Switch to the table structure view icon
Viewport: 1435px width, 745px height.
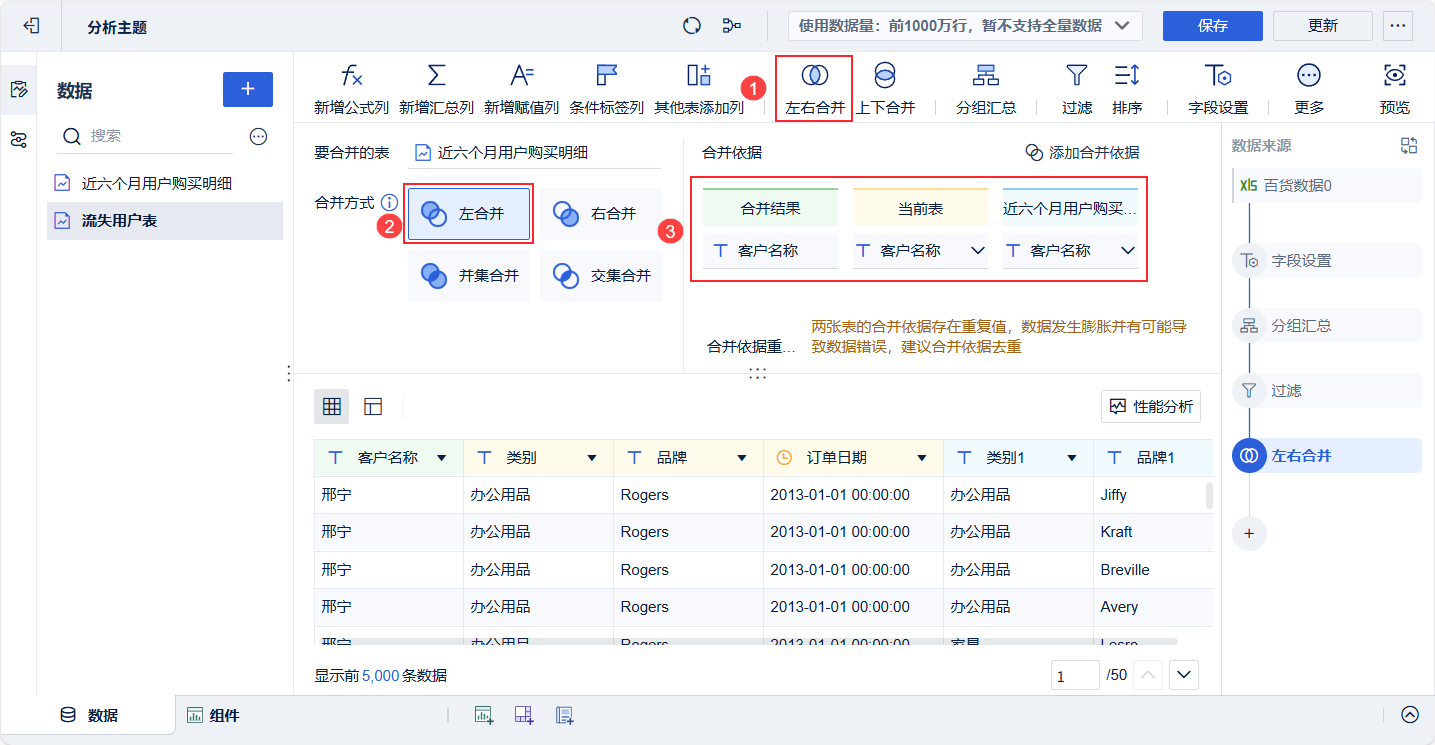click(x=373, y=406)
